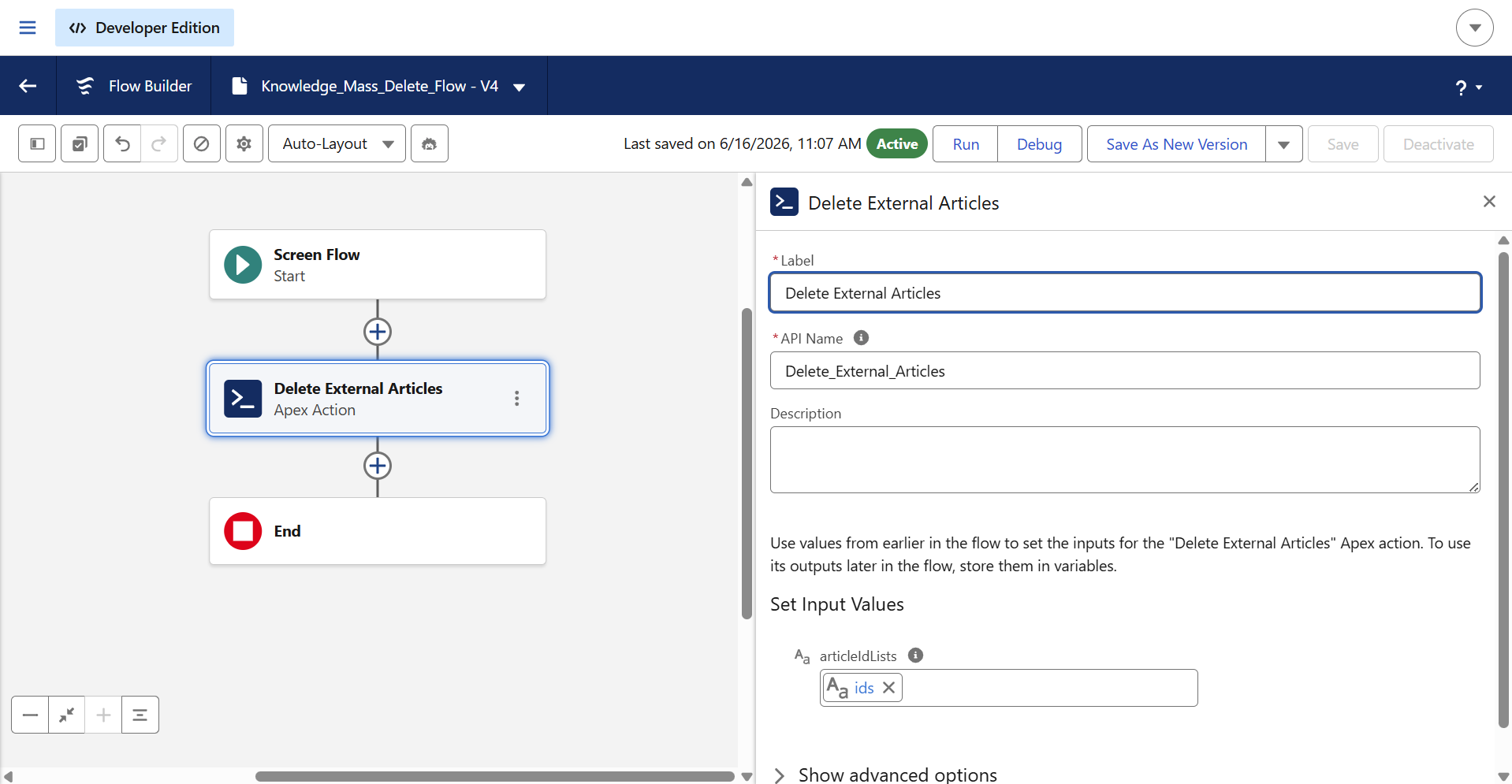This screenshot has height=784, width=1512.
Task: Start Debug mode
Action: (1039, 144)
